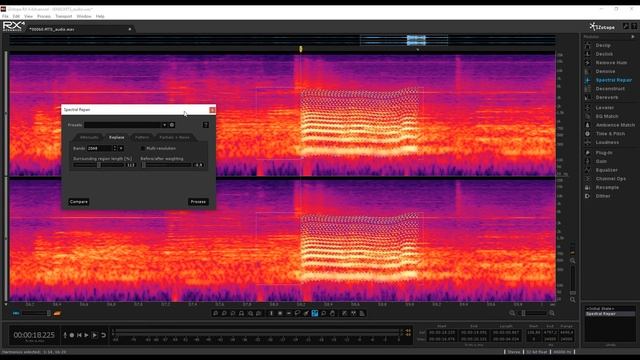The height and width of the screenshot is (360, 640).
Task: Open the Declip module
Action: pos(603,45)
